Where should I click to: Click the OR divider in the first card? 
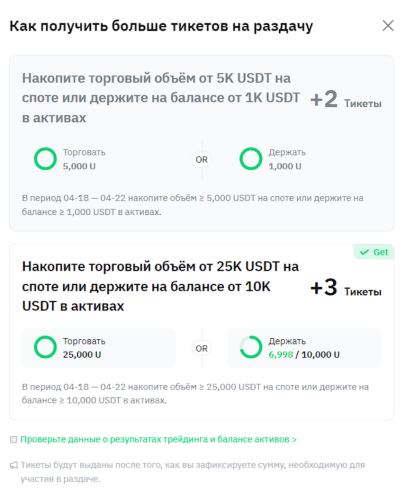(202, 160)
